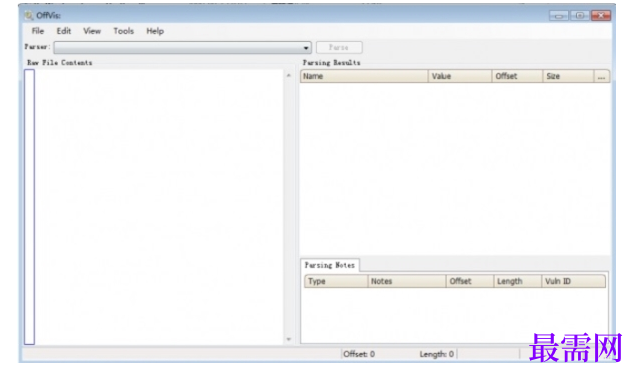Click the Length column header
The height and width of the screenshot is (379, 641).
518,281
